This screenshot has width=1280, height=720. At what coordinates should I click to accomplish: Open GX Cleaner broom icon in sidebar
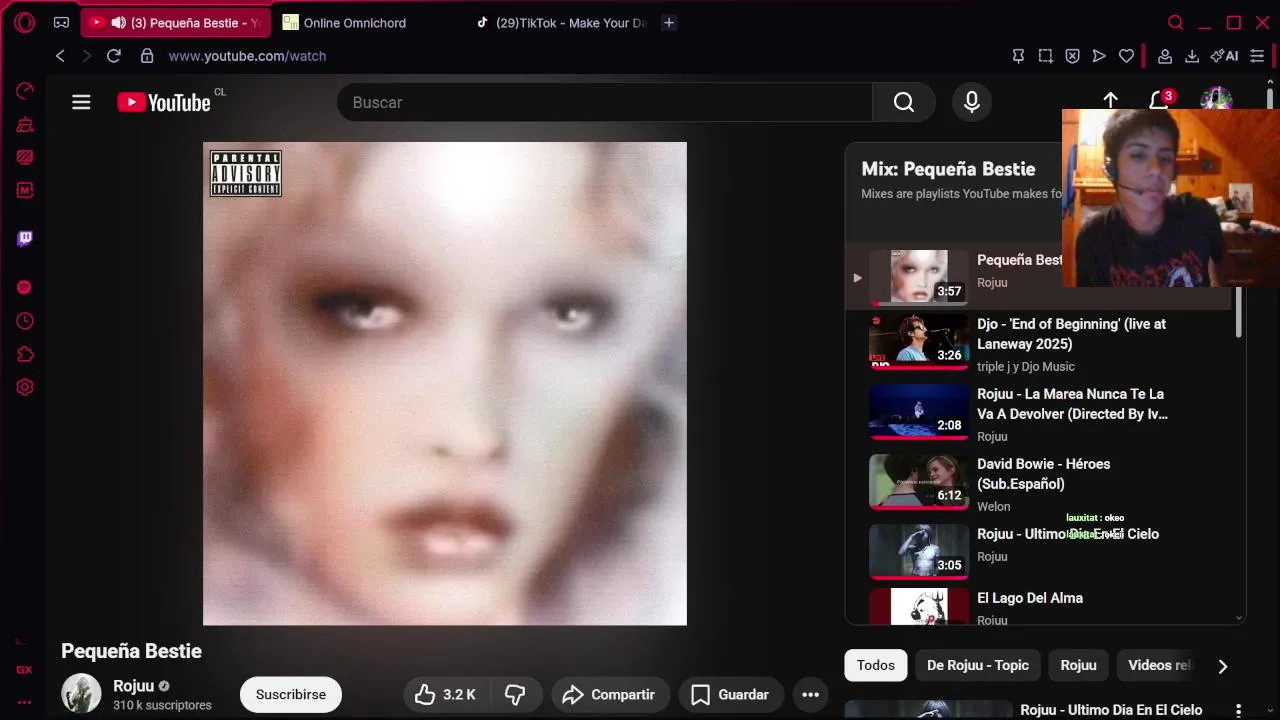(25, 125)
